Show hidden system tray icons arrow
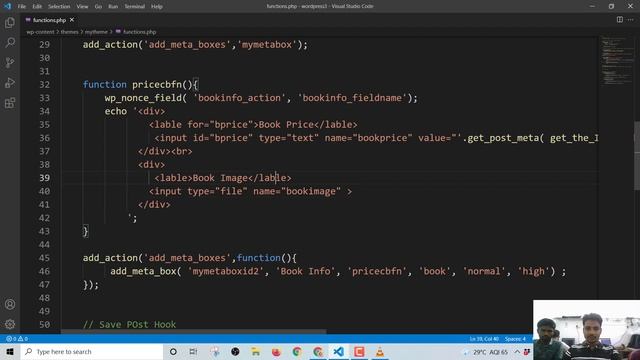The width and height of the screenshot is (640, 360). (x=517, y=351)
